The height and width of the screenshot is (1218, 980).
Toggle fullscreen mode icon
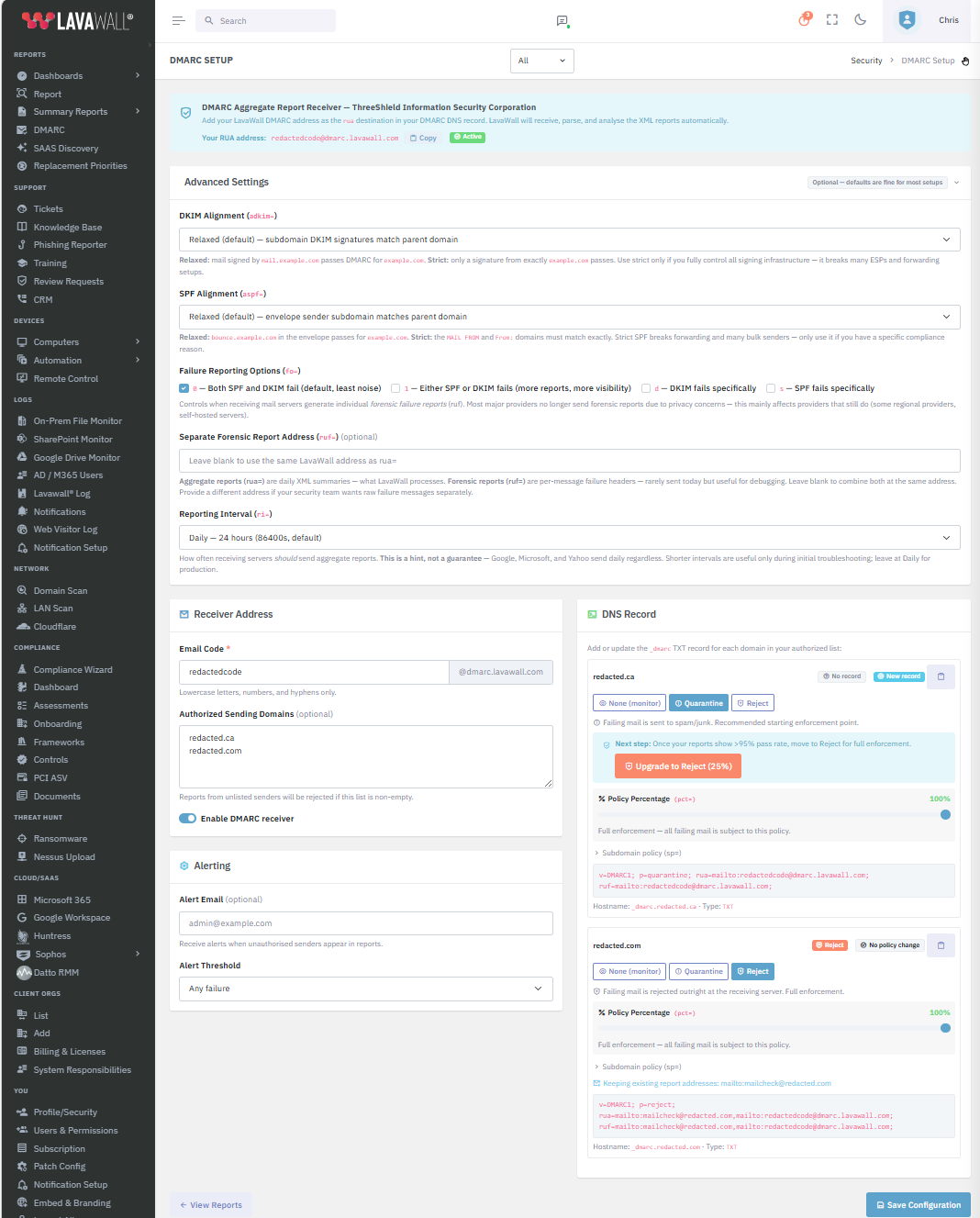coord(832,19)
